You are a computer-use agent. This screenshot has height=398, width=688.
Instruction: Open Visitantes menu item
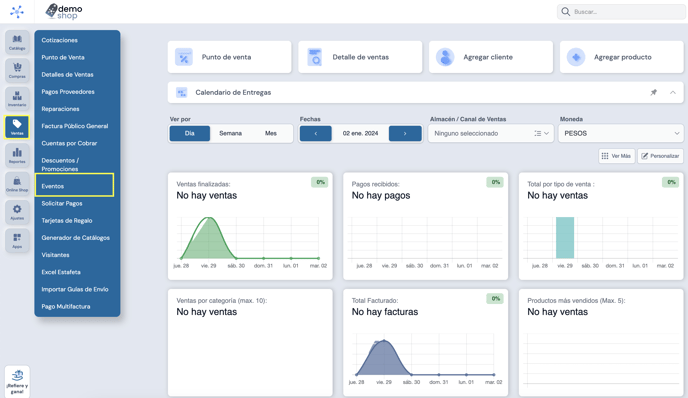coord(55,255)
